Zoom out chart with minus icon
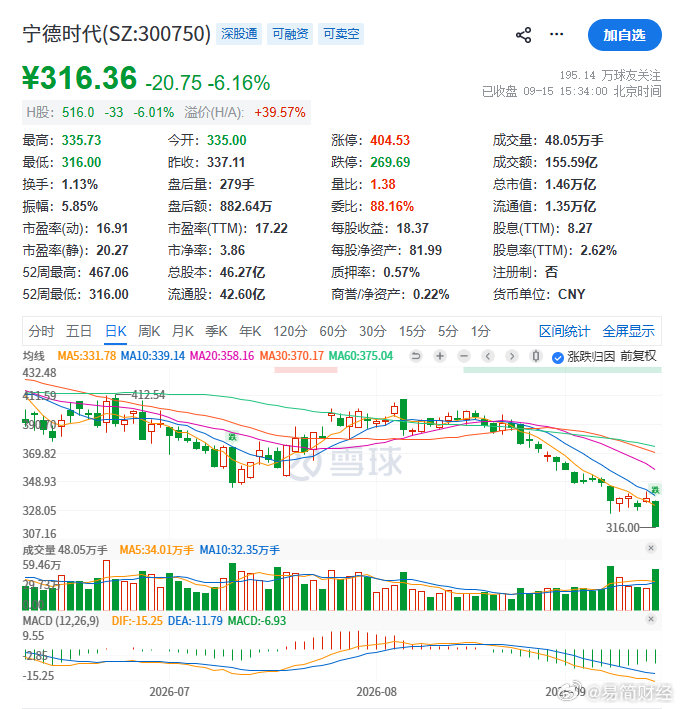The image size is (680, 709). tap(464, 356)
